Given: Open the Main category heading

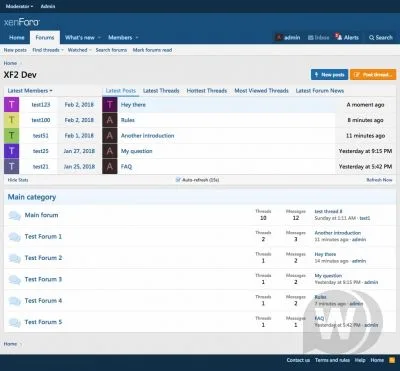Looking at the screenshot, I should coord(32,197).
